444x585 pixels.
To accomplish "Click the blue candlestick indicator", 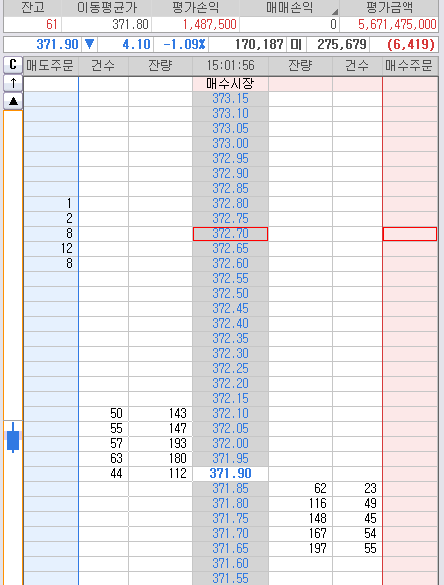I will [13, 438].
